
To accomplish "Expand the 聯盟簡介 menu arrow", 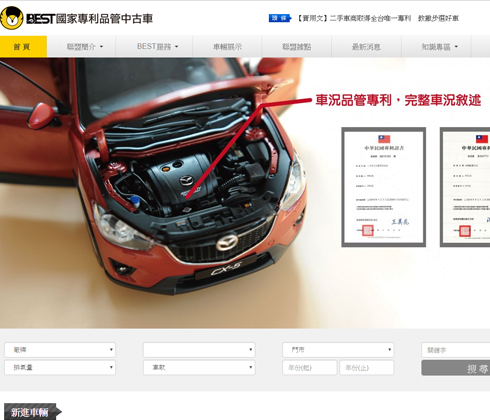I will [x=101, y=47].
